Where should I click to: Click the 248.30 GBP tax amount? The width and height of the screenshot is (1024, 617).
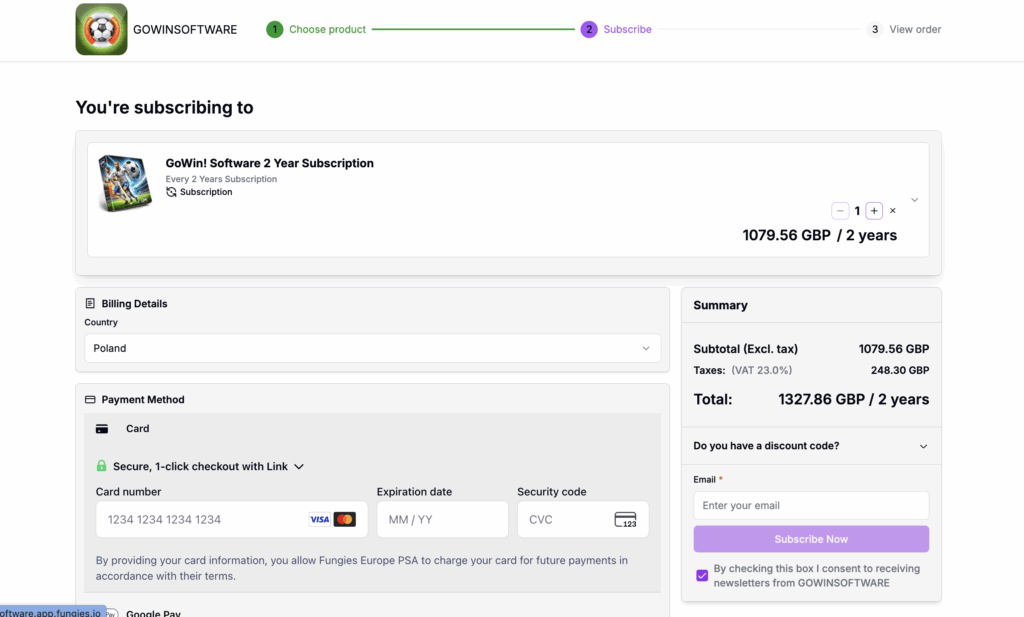[x=900, y=370]
